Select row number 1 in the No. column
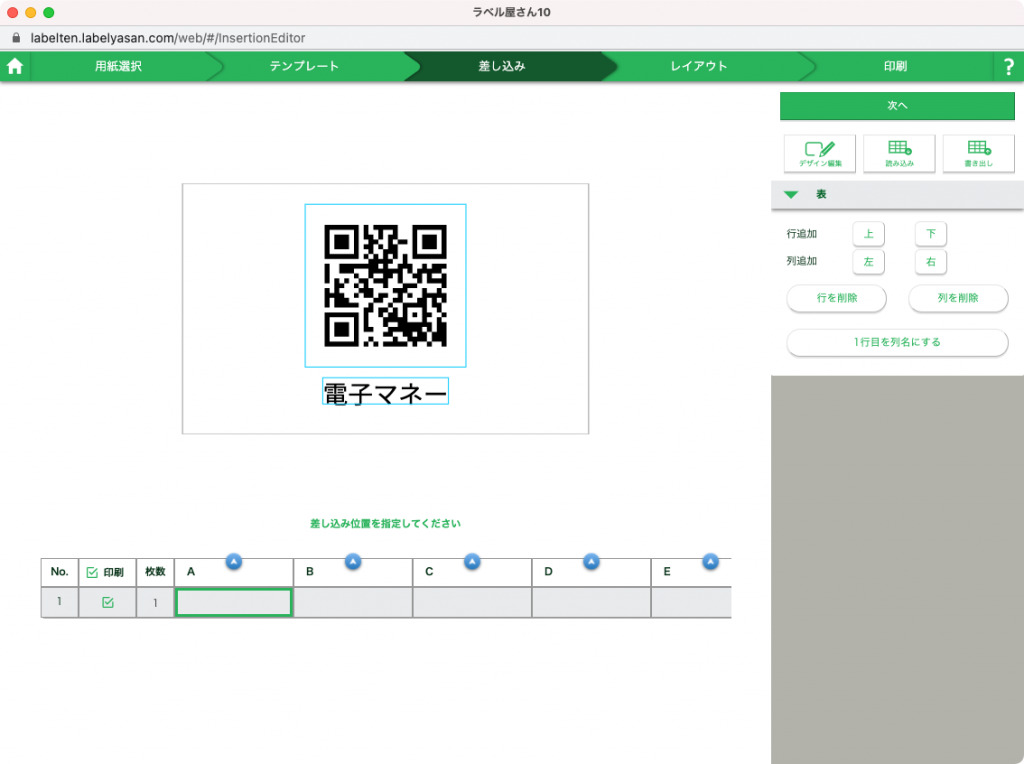The image size is (1024, 764). (x=59, y=602)
